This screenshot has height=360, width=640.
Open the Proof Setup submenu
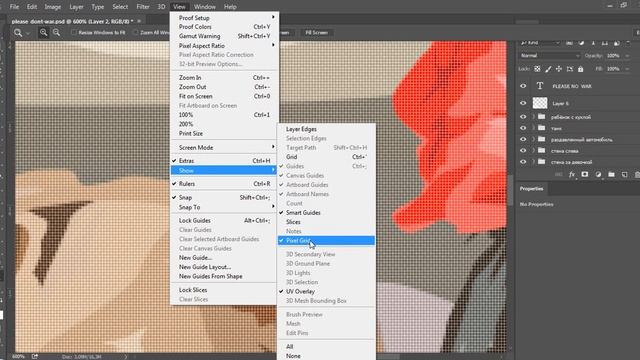click(x=224, y=18)
